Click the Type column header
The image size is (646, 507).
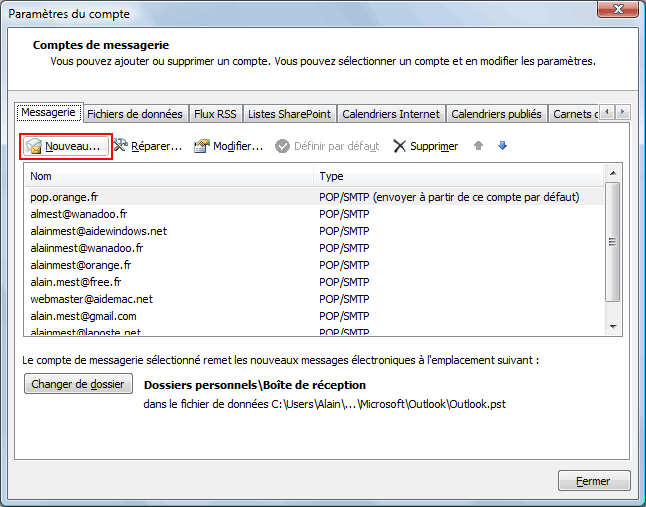click(x=459, y=176)
